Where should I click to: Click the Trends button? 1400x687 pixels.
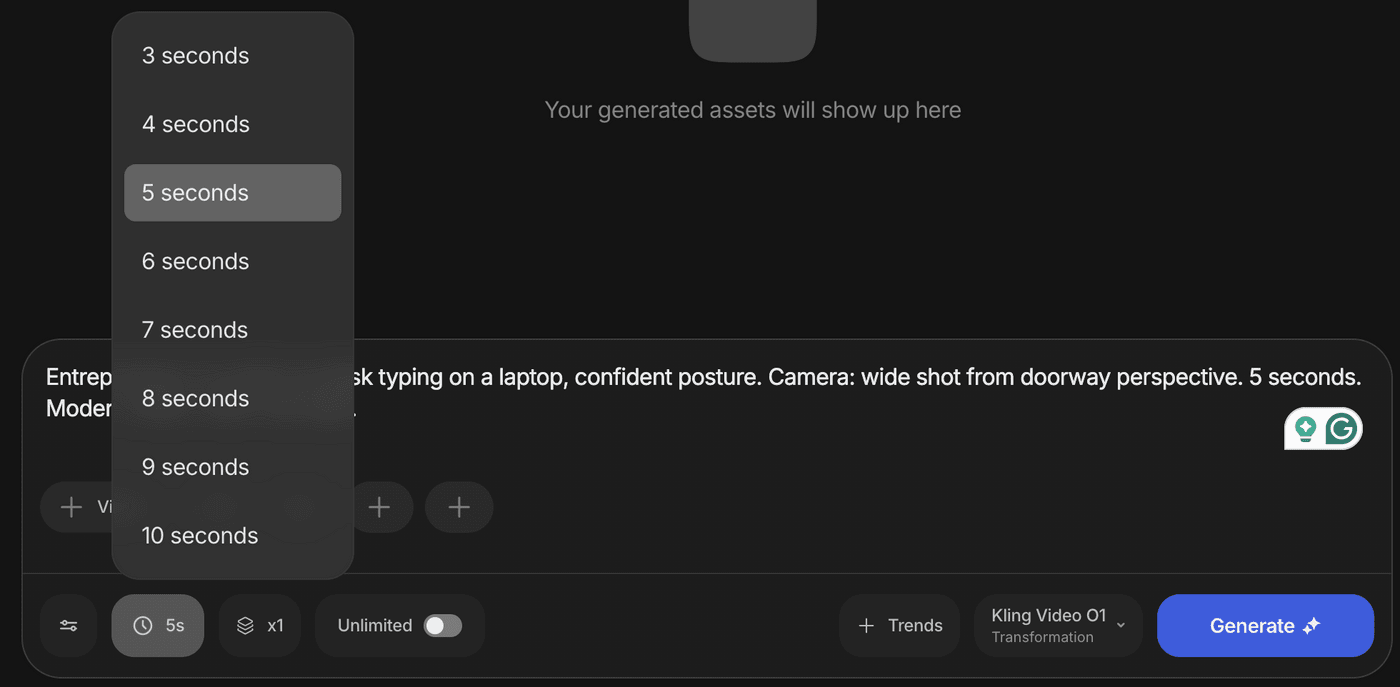(900, 626)
